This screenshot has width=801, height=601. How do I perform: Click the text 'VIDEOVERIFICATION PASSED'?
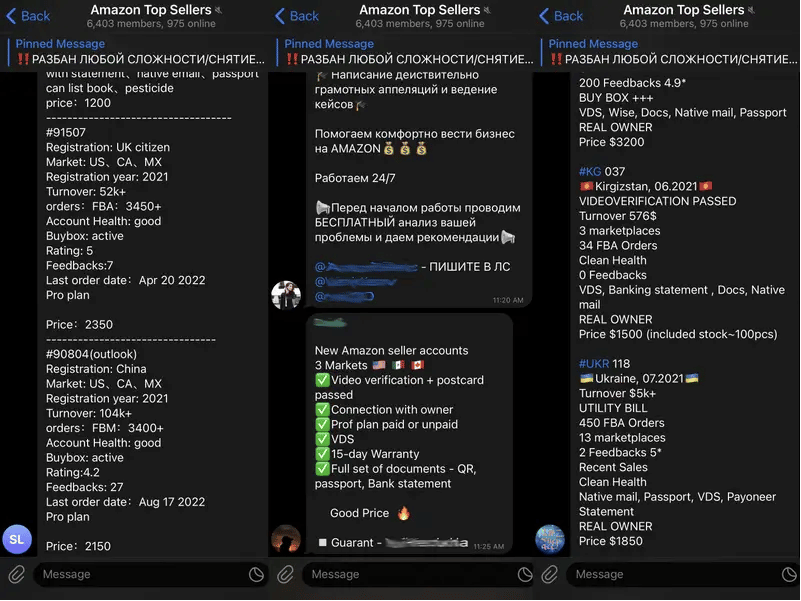[657, 201]
